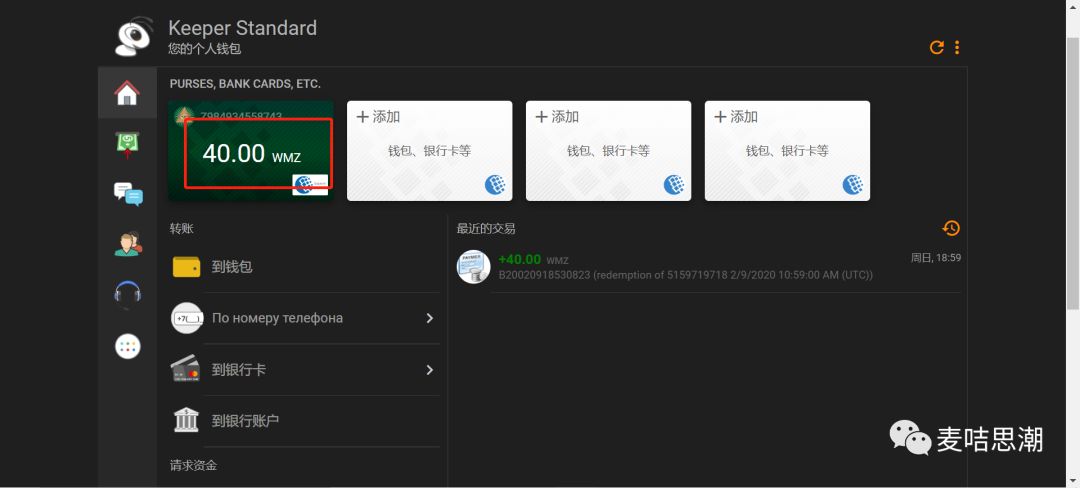Open the three-dot more options menu
Image resolution: width=1080 pixels, height=488 pixels.
click(957, 47)
